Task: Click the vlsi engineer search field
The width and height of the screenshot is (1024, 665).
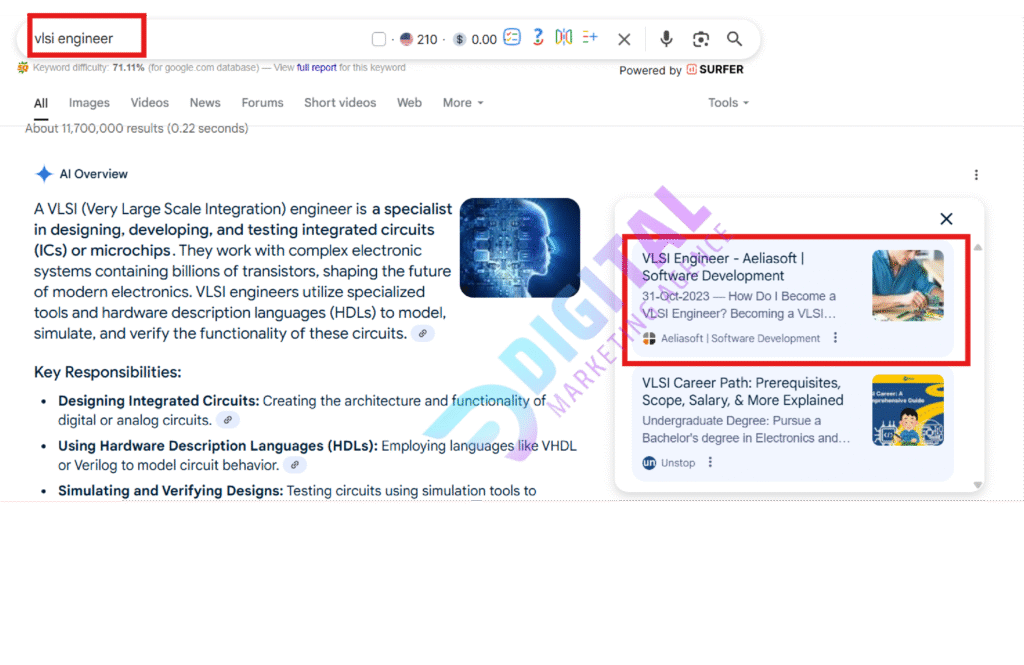Action: point(200,39)
